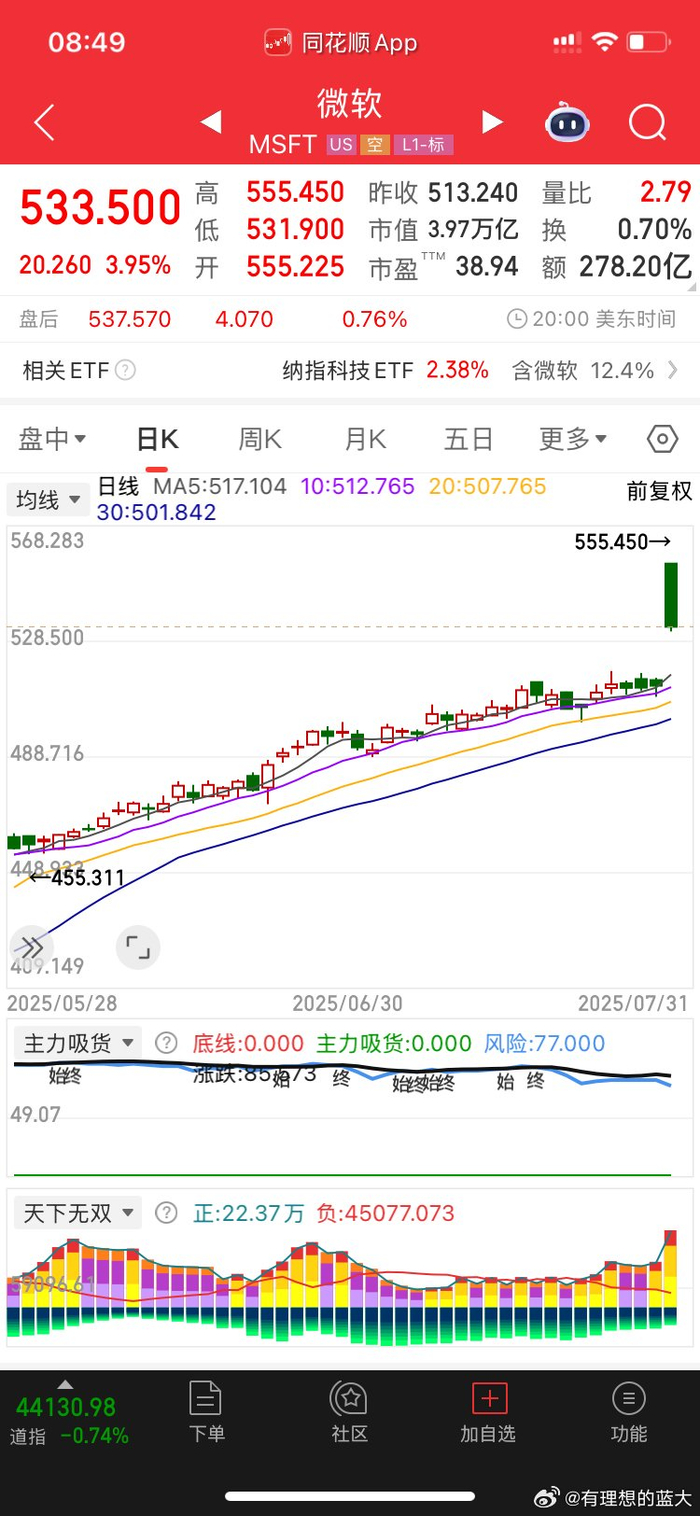Tap the related ETF help icon
Screen dimensions: 700x1516
click(125, 371)
